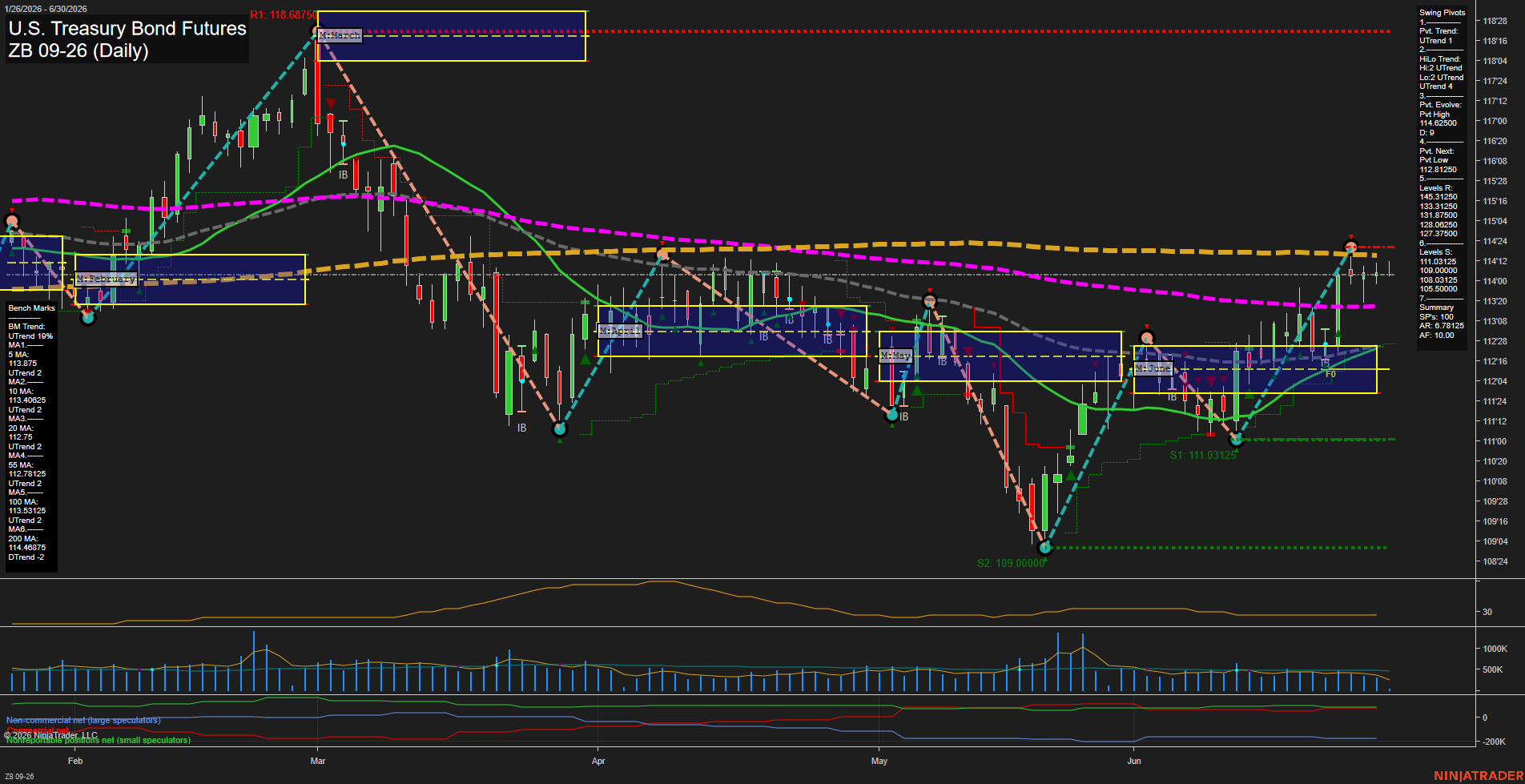Click the Jun label on time axis
Screen dimensions: 1525x784
pyautogui.click(x=1134, y=761)
